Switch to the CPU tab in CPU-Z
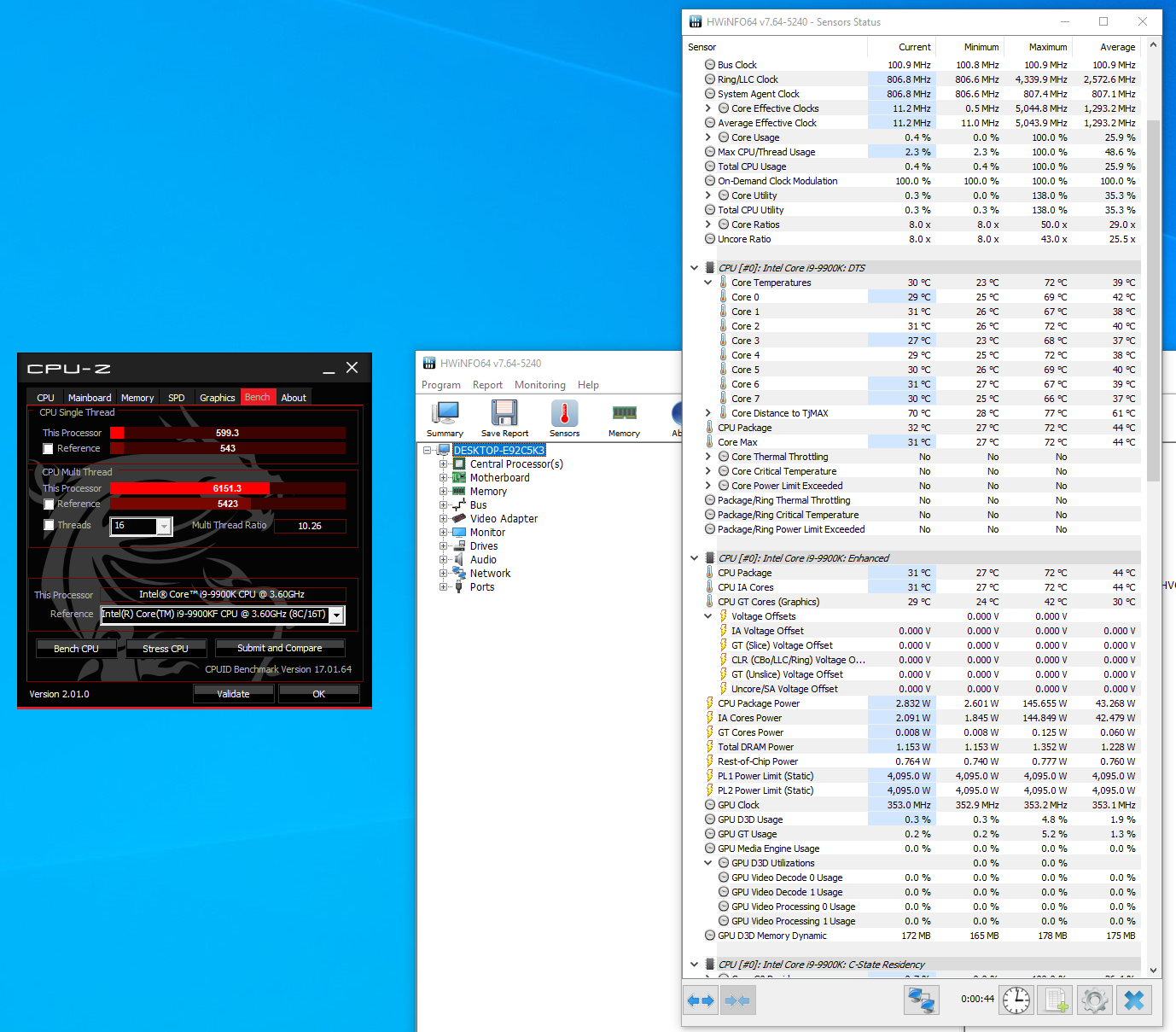Viewport: 1176px width, 1032px height. pos(45,398)
